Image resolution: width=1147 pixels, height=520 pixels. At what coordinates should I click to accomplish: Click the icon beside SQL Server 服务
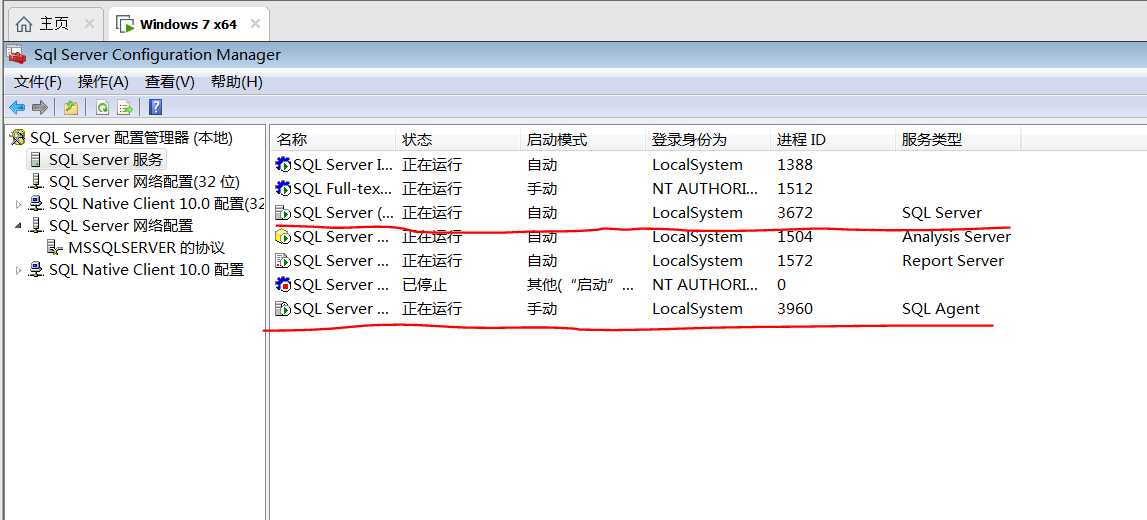[x=36, y=159]
